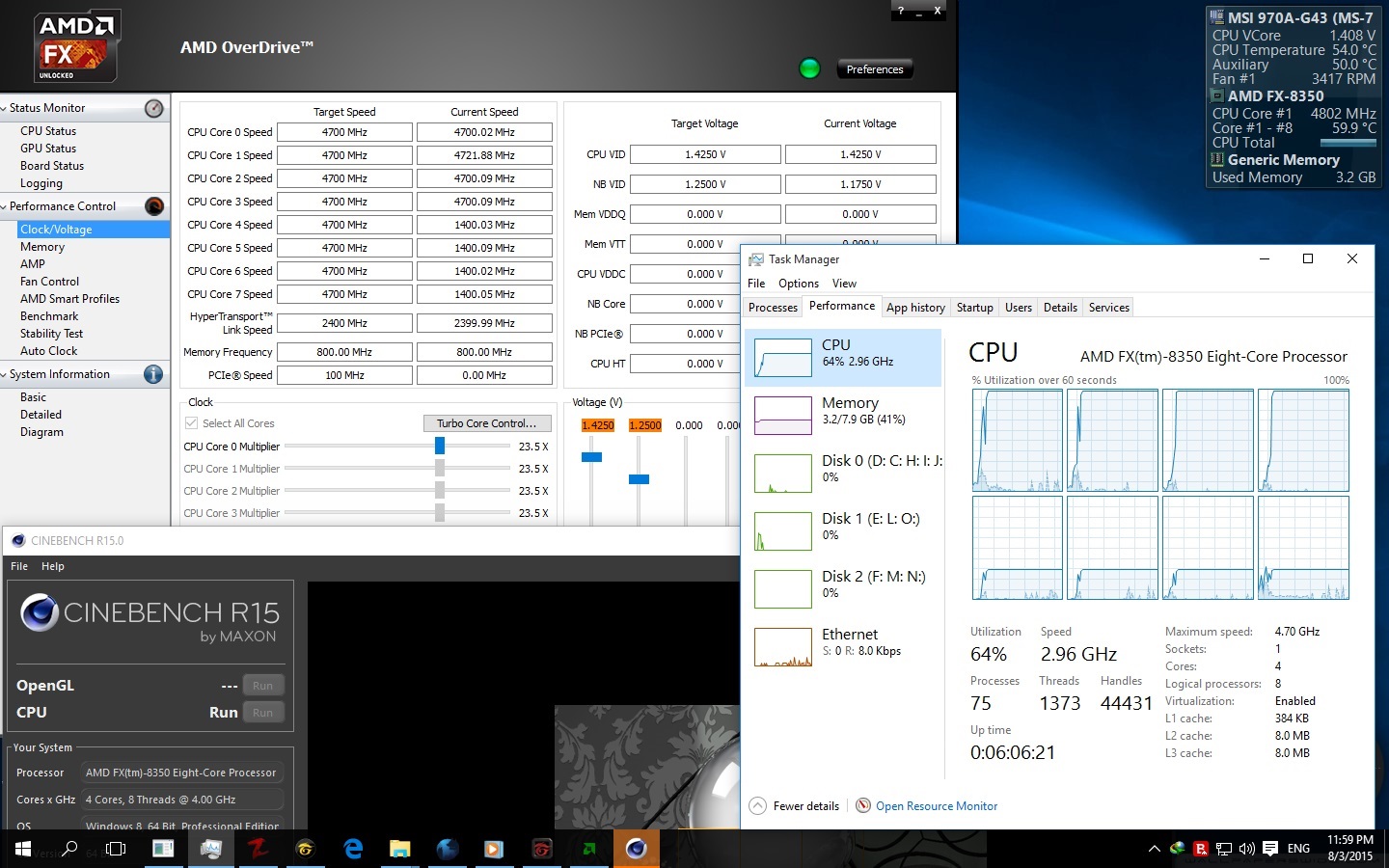Adjust the CPU Core 0 Multiplier slider
1389x868 pixels.
pos(440,446)
